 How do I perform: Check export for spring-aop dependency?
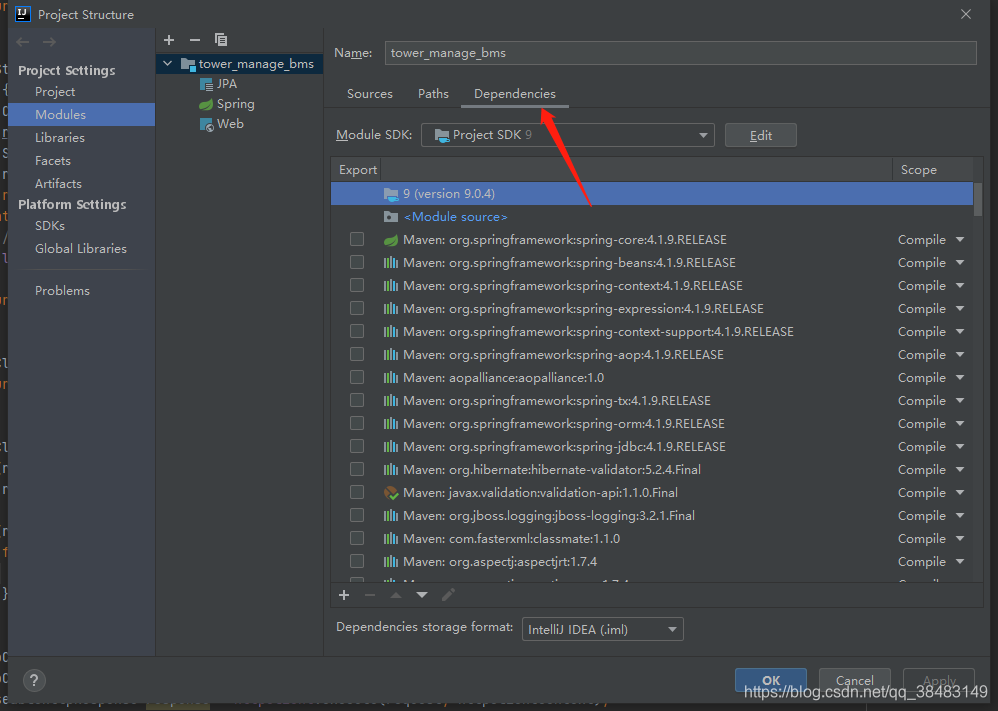coord(357,354)
